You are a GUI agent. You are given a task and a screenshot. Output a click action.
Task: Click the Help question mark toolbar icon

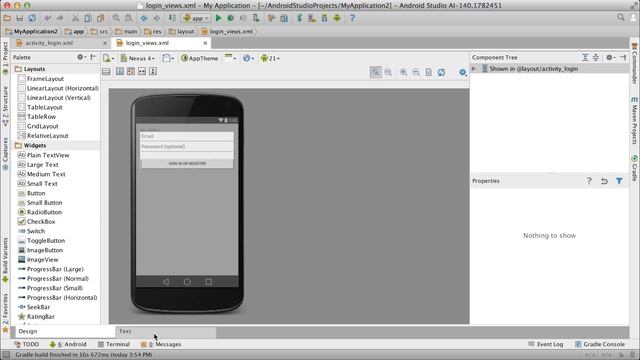pyautogui.click(x=352, y=18)
